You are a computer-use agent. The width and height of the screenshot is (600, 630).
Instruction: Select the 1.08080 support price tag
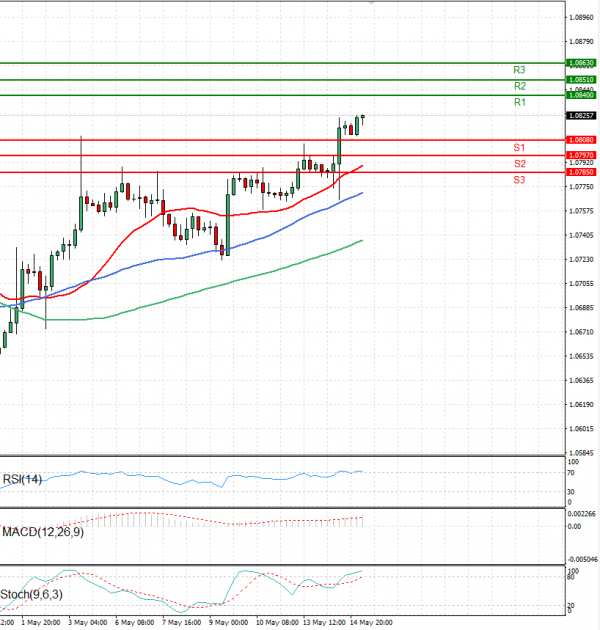coord(581,139)
